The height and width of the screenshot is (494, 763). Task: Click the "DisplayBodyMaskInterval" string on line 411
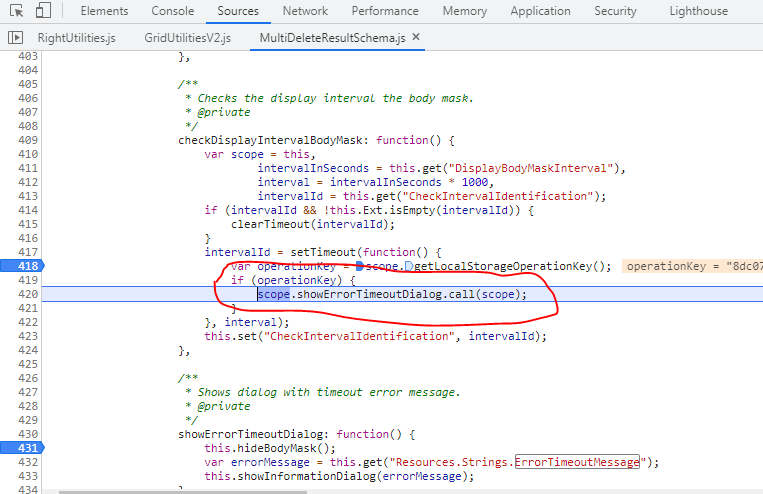tap(531, 168)
